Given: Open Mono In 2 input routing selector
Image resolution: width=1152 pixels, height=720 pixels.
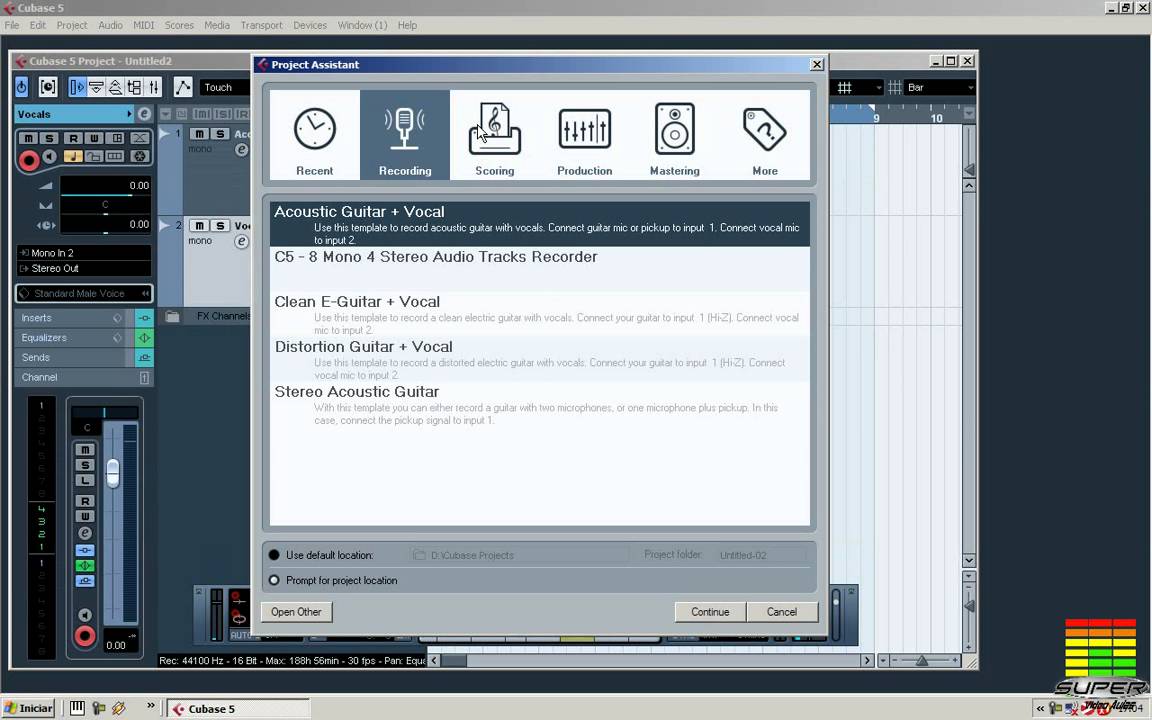Looking at the screenshot, I should pos(84,253).
